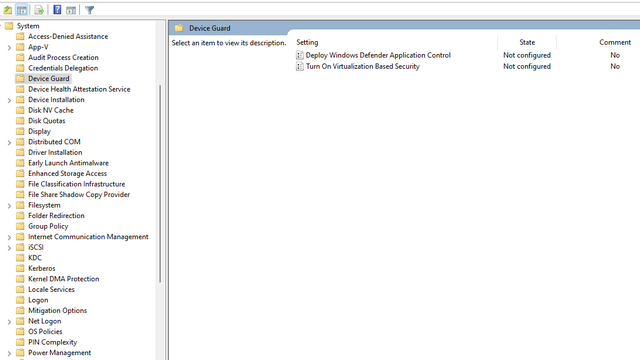Select the KDC folder

point(35,258)
